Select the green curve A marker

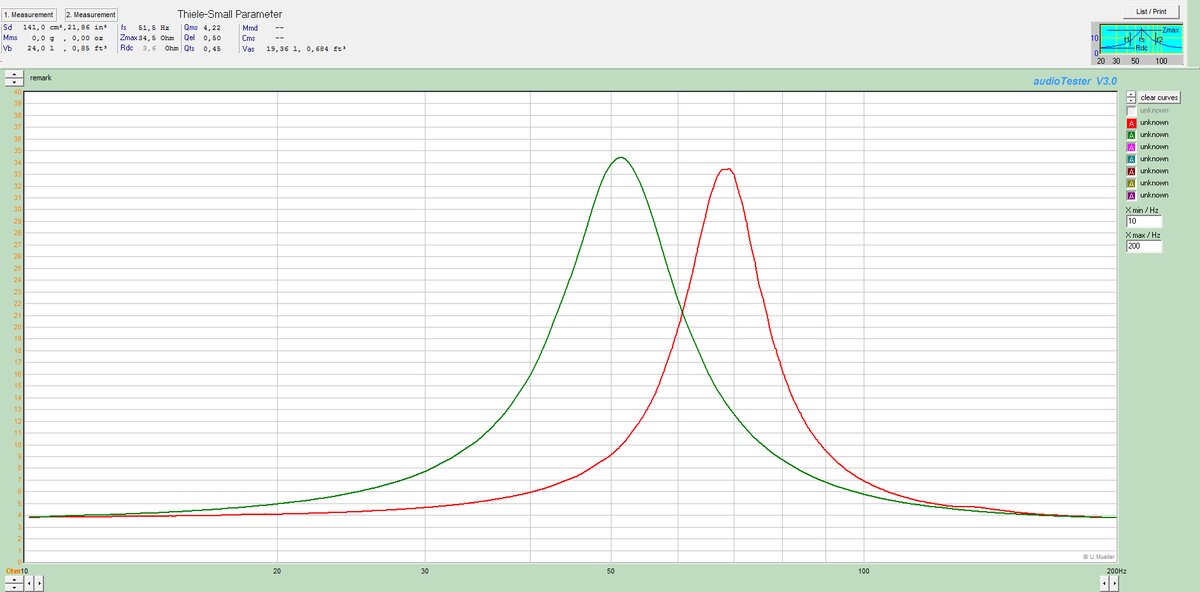[x=1131, y=134]
